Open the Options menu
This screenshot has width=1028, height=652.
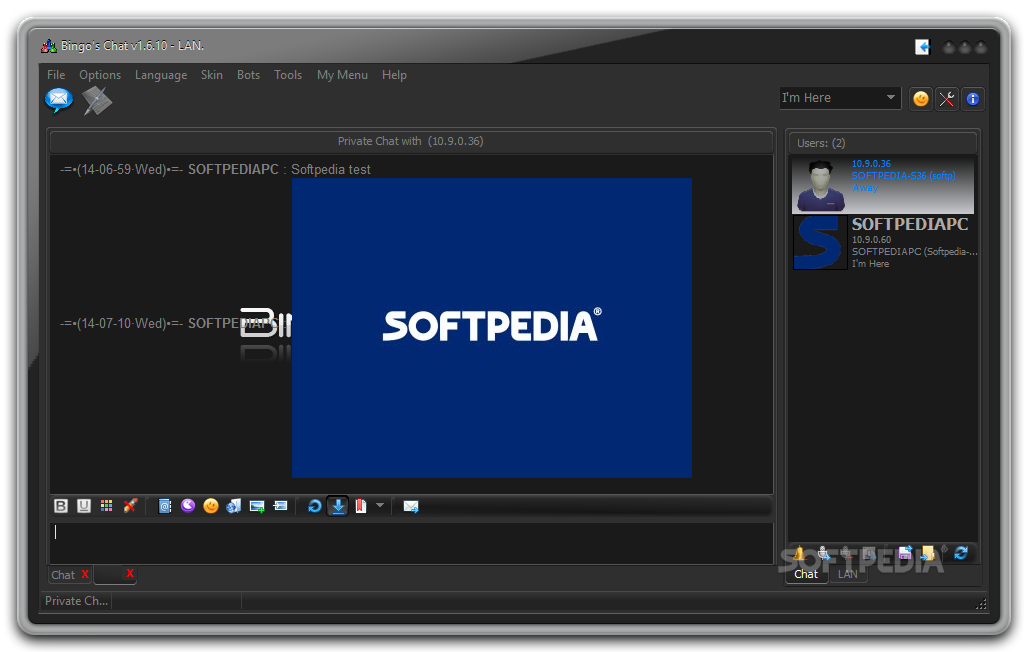pos(100,75)
